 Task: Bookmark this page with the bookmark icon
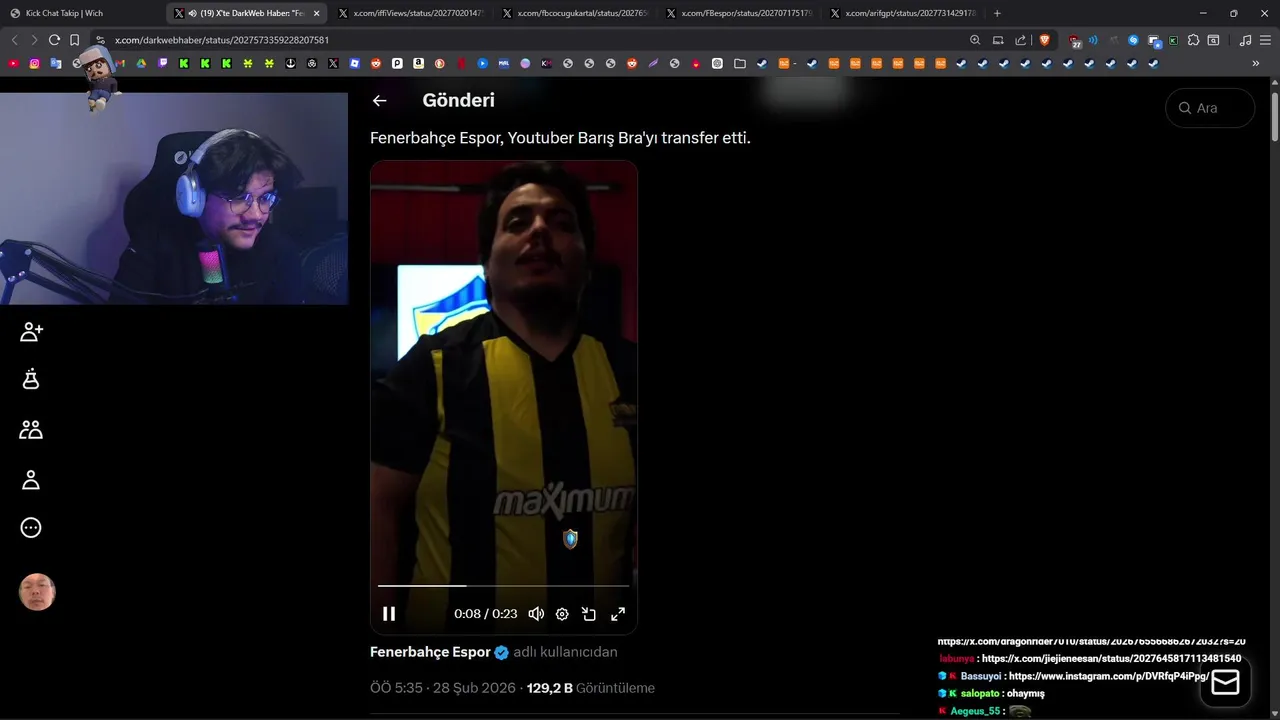point(74,40)
